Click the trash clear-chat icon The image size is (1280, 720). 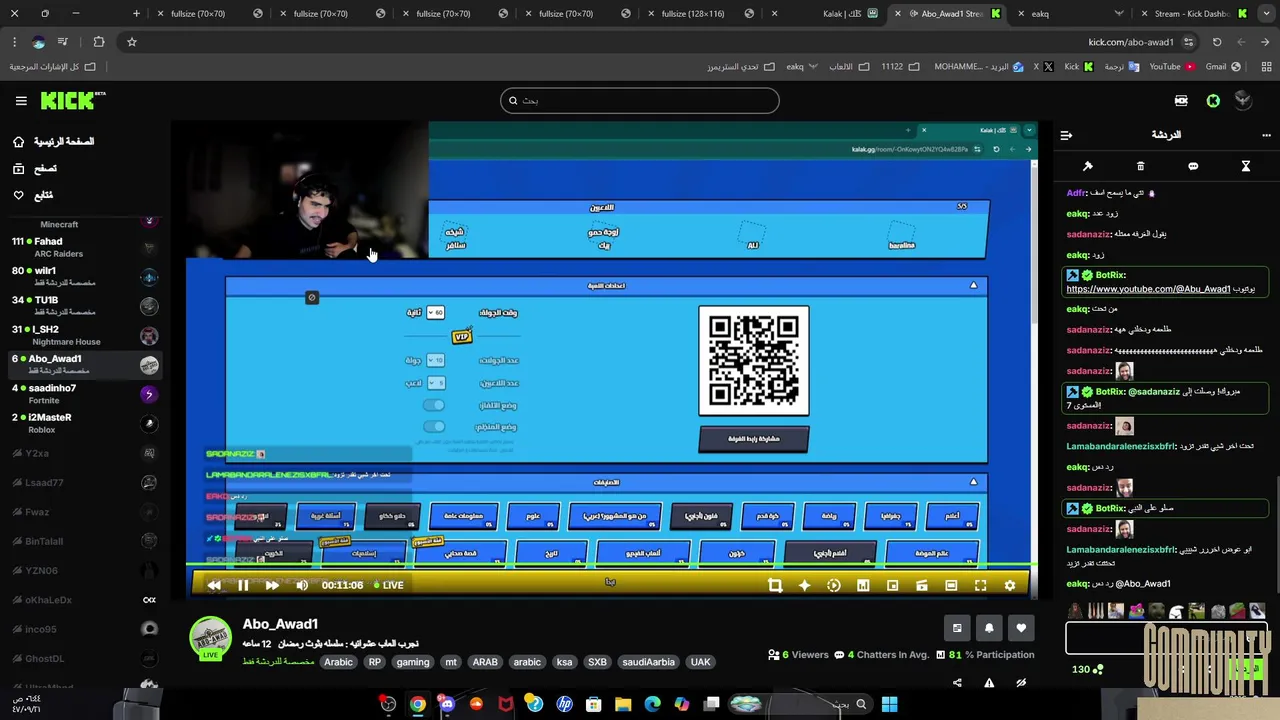click(1140, 166)
